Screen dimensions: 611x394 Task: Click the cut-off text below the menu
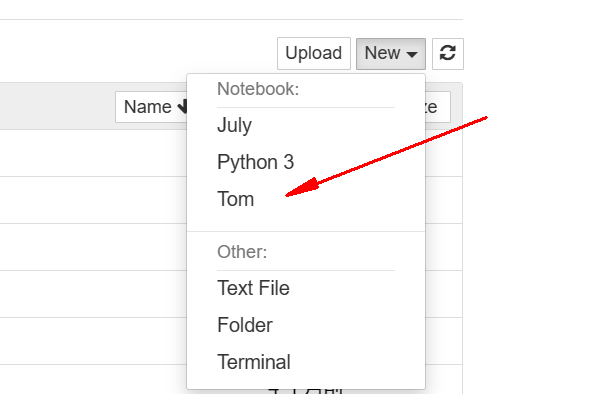coord(306,391)
